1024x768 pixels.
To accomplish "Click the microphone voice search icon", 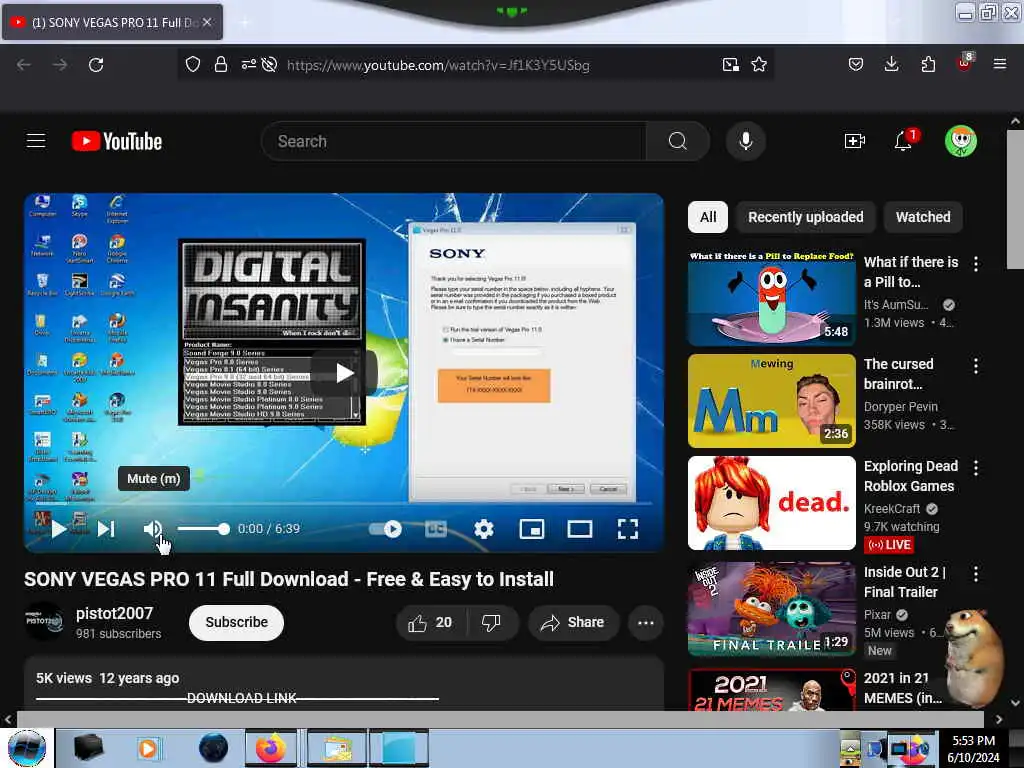I will click(x=746, y=141).
